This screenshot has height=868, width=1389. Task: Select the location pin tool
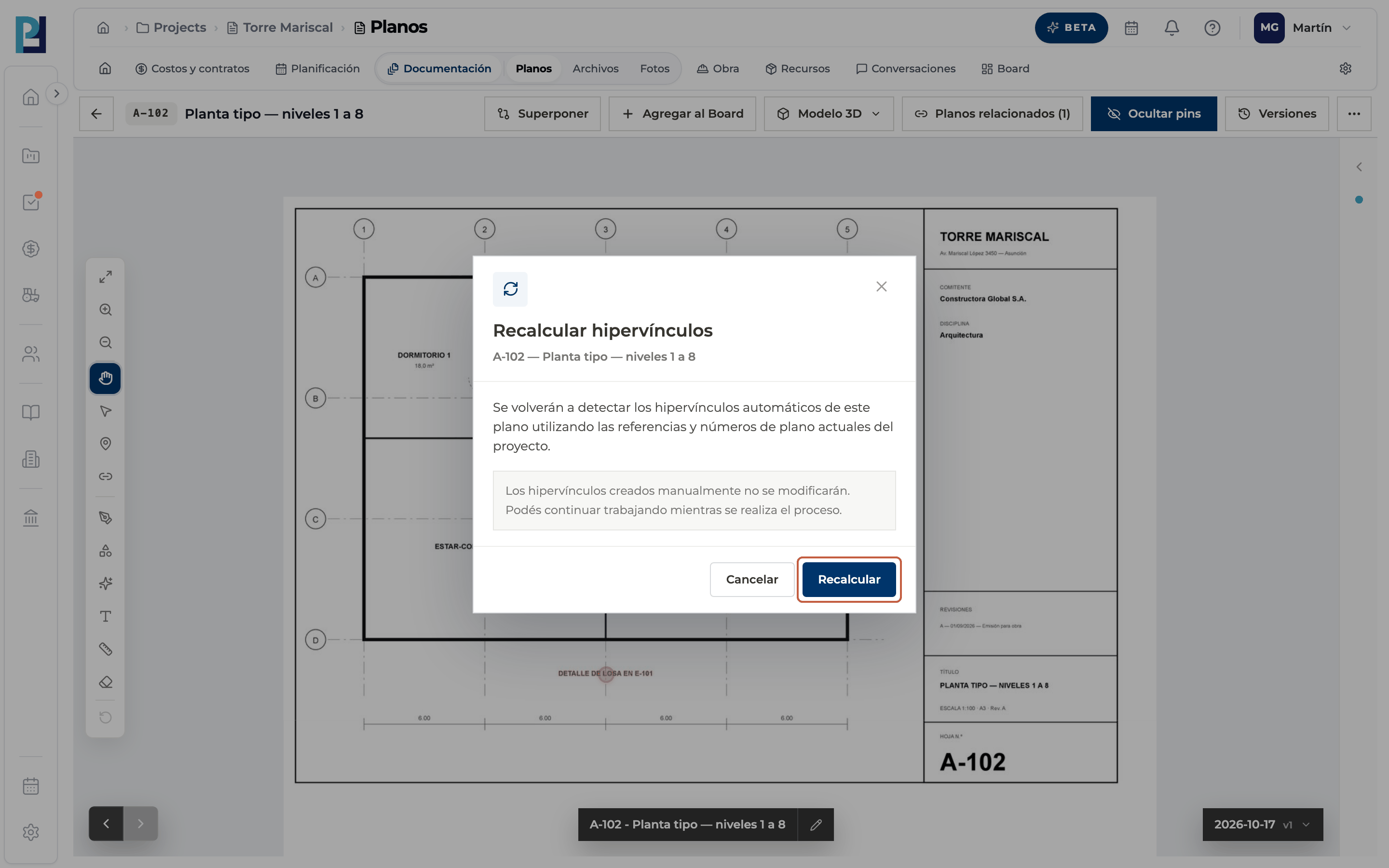click(x=105, y=444)
